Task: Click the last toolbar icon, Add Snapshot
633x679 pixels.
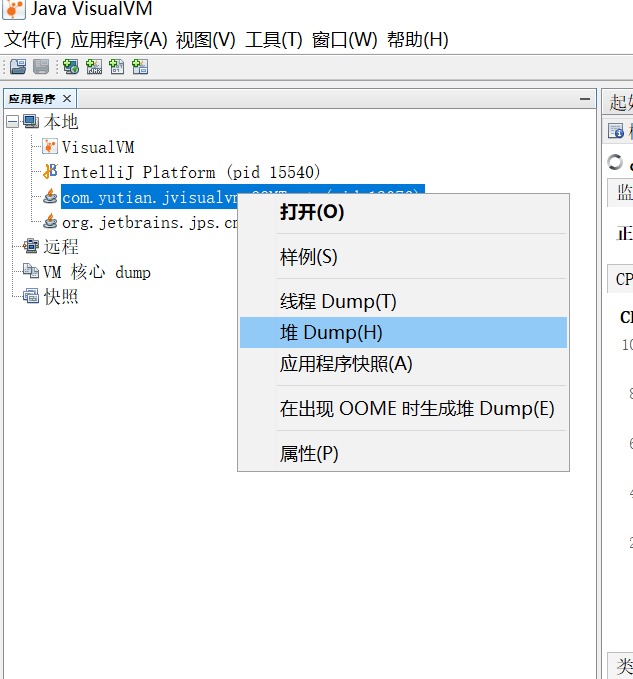Action: tap(140, 67)
